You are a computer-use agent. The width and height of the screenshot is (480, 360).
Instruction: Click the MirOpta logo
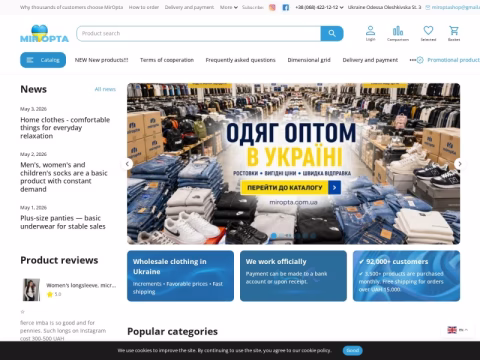click(44, 34)
